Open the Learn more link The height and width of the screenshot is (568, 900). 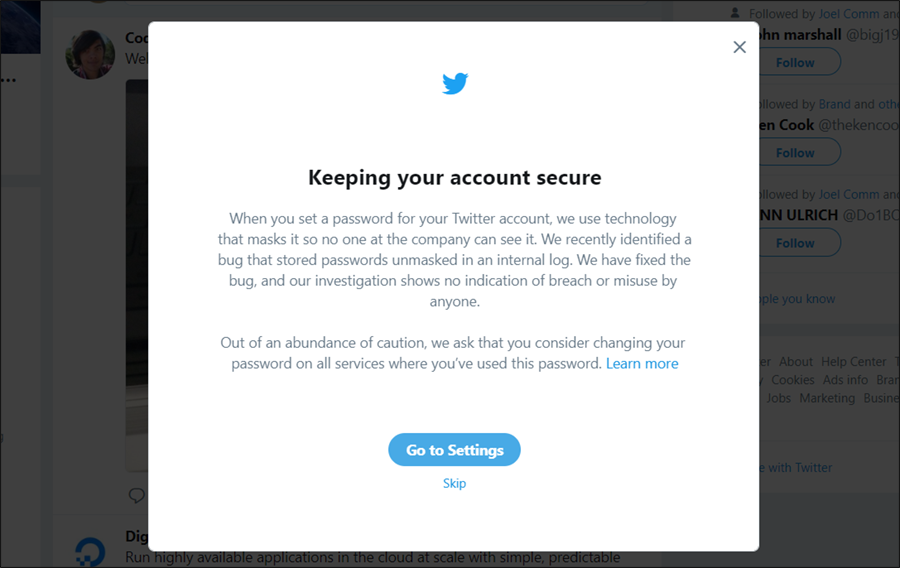(x=642, y=364)
